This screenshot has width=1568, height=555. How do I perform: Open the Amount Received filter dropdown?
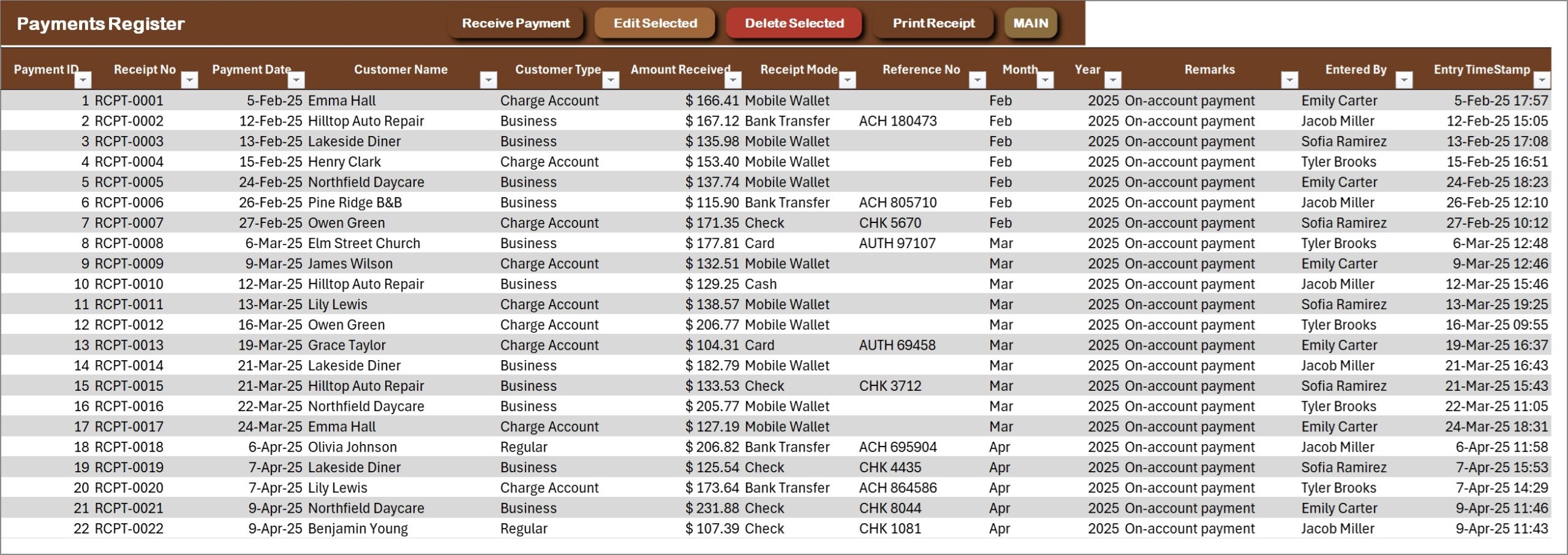point(733,80)
